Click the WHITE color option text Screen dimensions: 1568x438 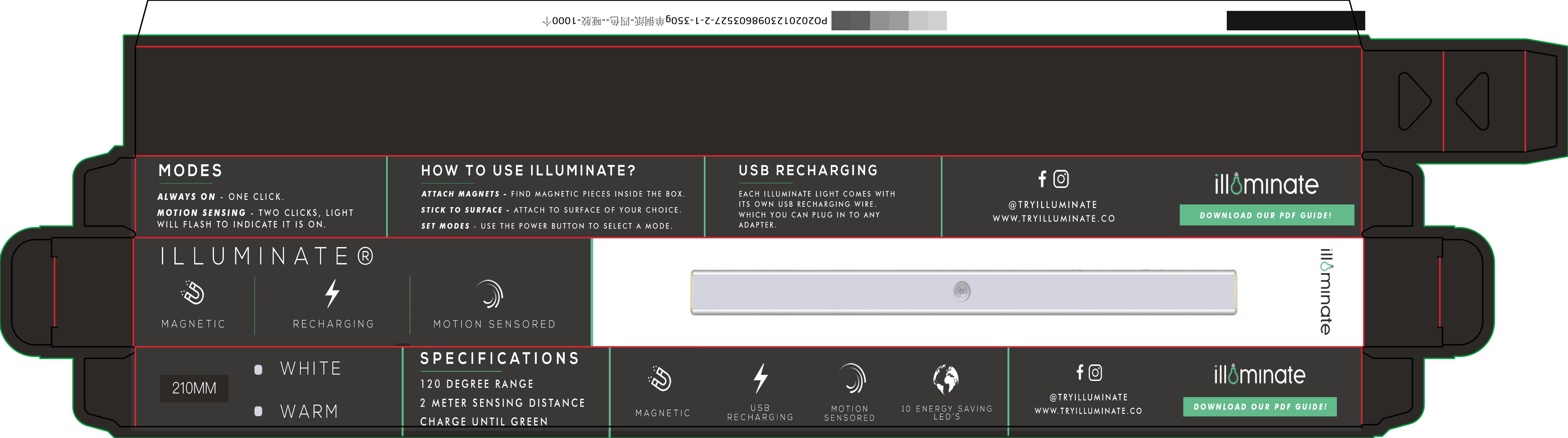(x=311, y=368)
